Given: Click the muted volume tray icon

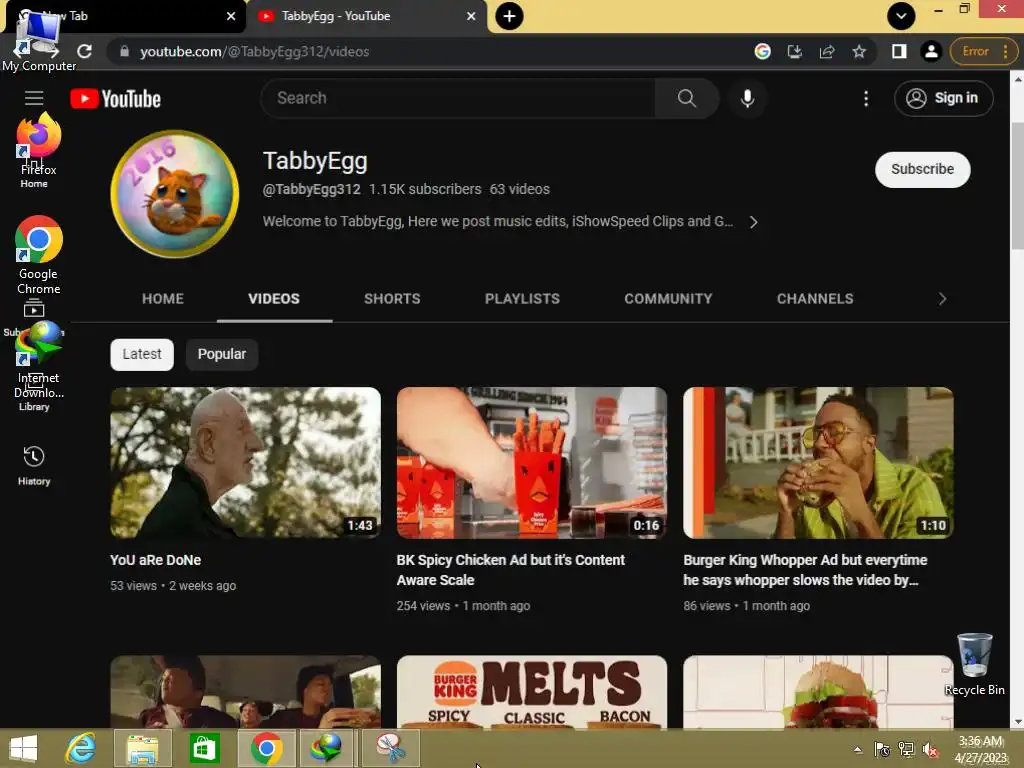Looking at the screenshot, I should tap(930, 750).
